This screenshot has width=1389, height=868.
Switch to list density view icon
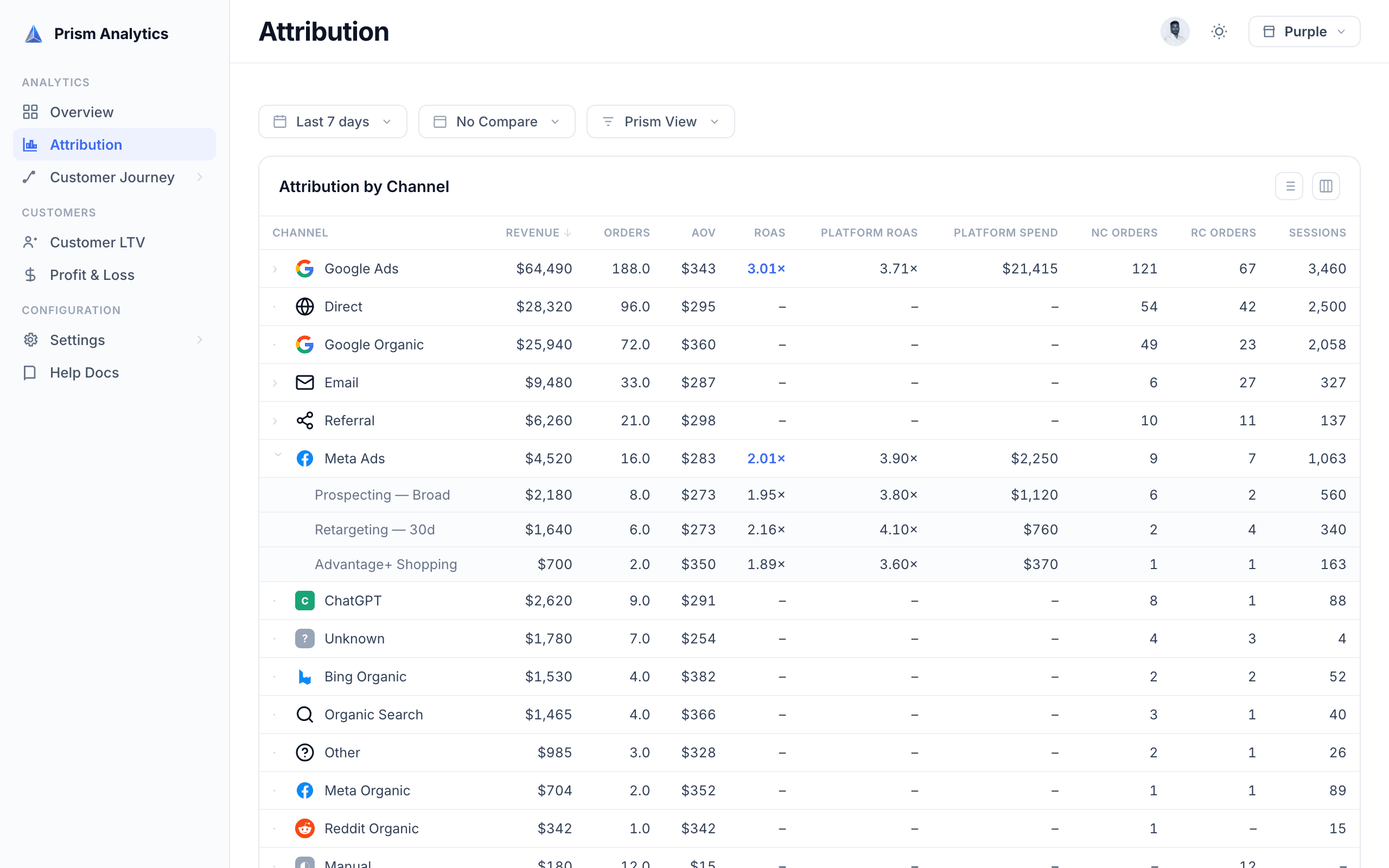pyautogui.click(x=1289, y=186)
